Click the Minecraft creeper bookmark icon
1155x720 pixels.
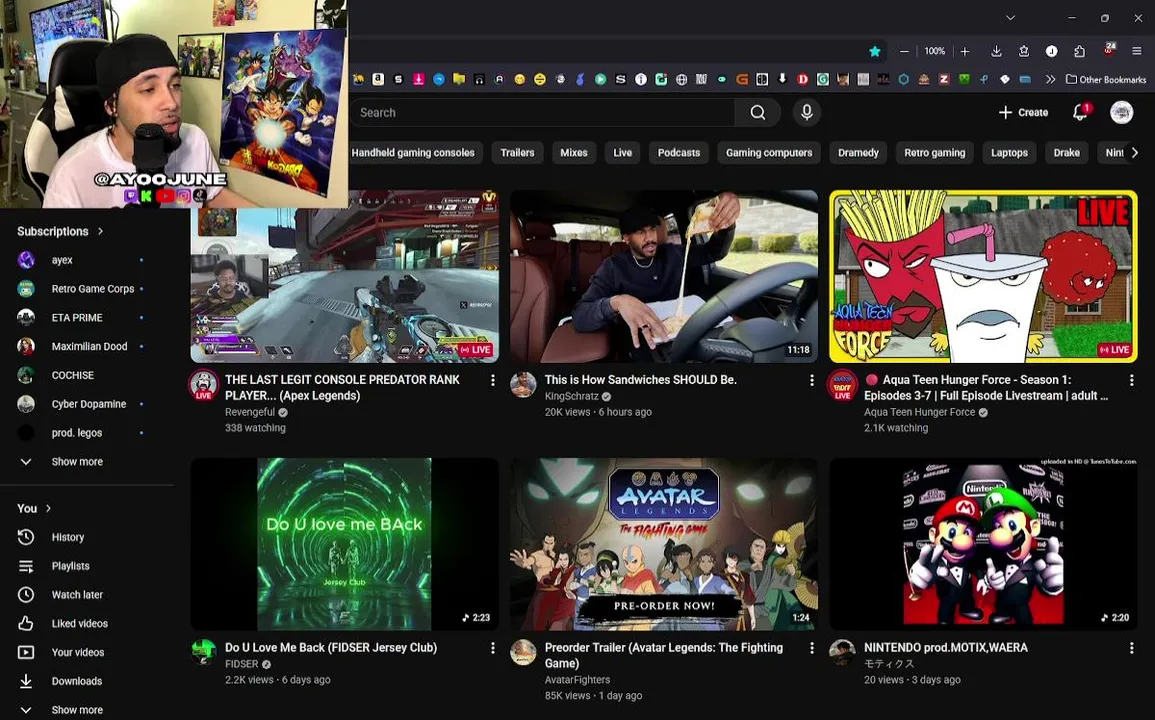pyautogui.click(x=963, y=79)
